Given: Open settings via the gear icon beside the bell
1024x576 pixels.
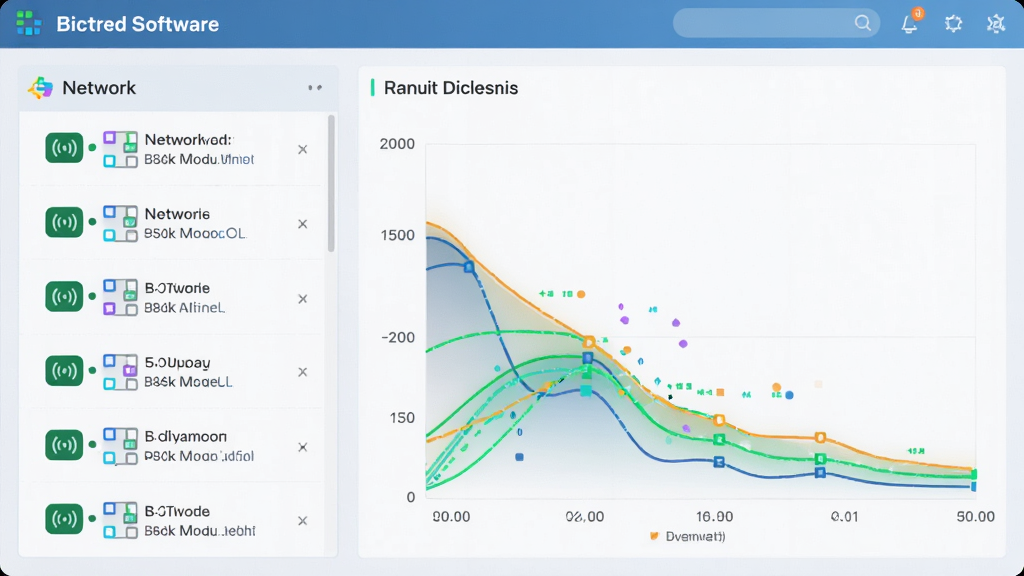Looking at the screenshot, I should pos(953,24).
